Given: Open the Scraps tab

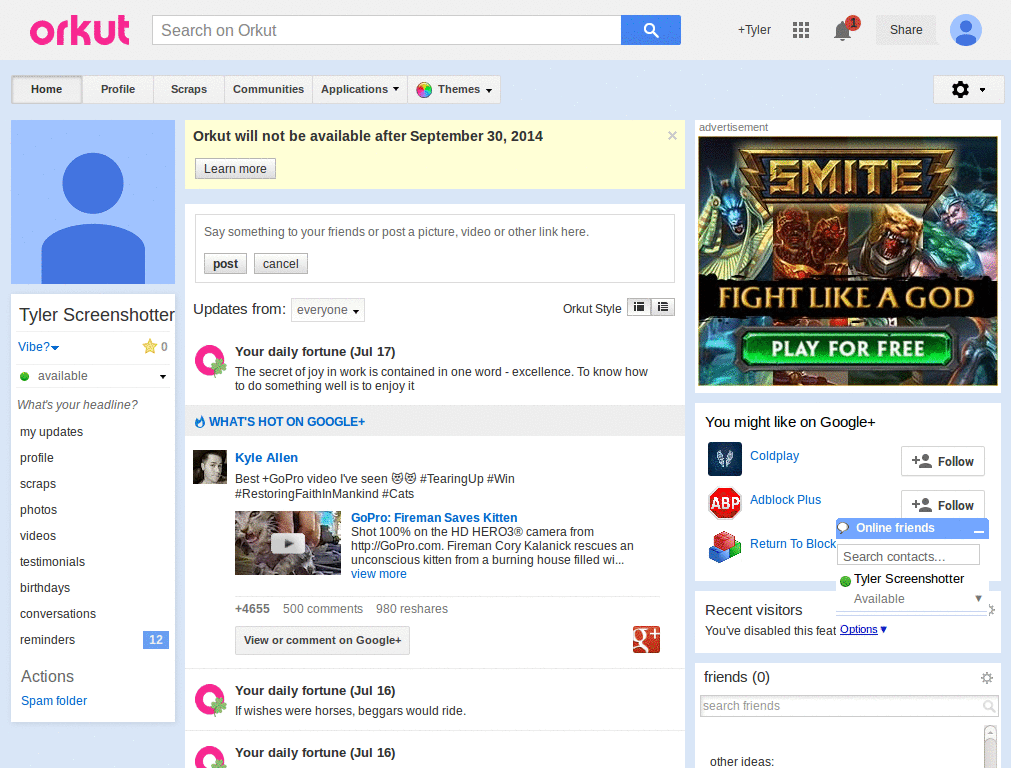Looking at the screenshot, I should click(189, 89).
